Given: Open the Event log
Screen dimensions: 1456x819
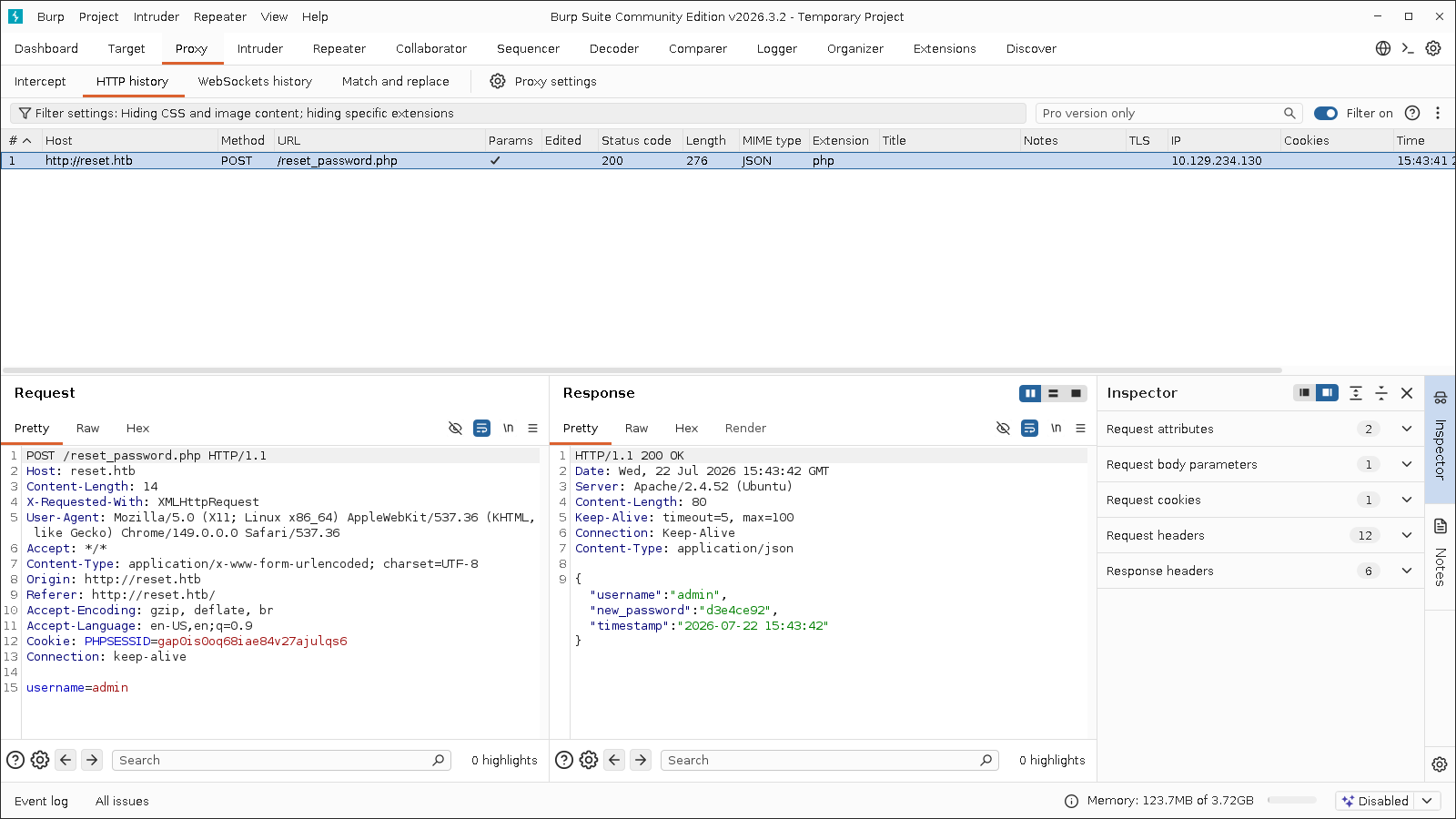Looking at the screenshot, I should 41,801.
